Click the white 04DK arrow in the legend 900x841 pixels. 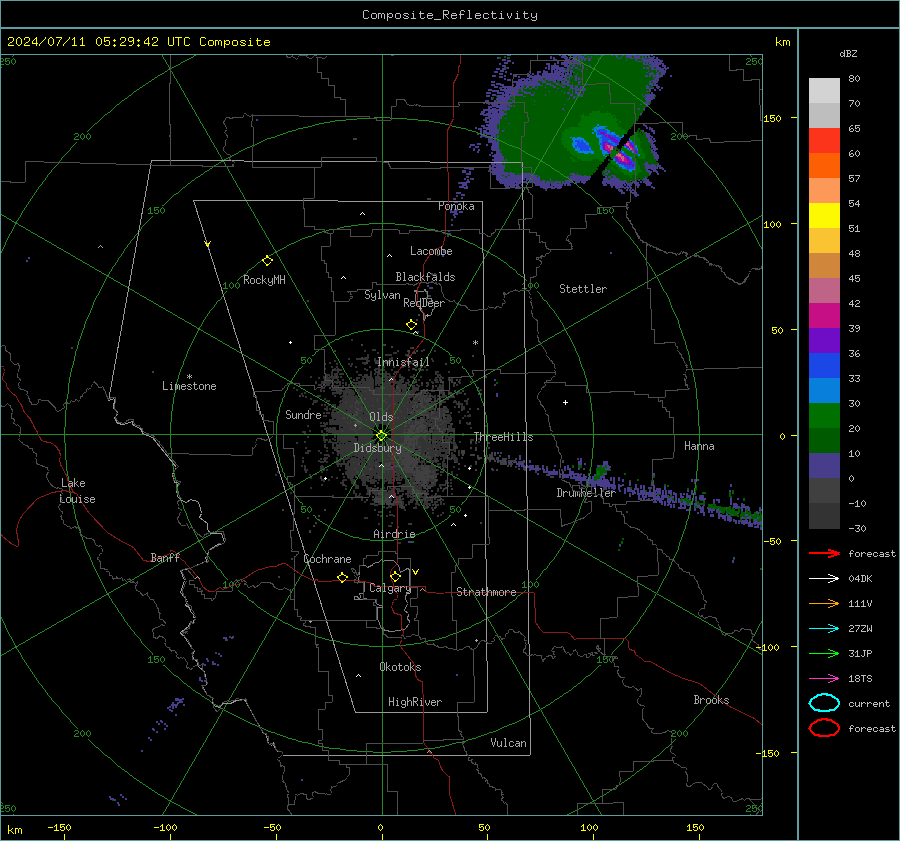coord(824,578)
